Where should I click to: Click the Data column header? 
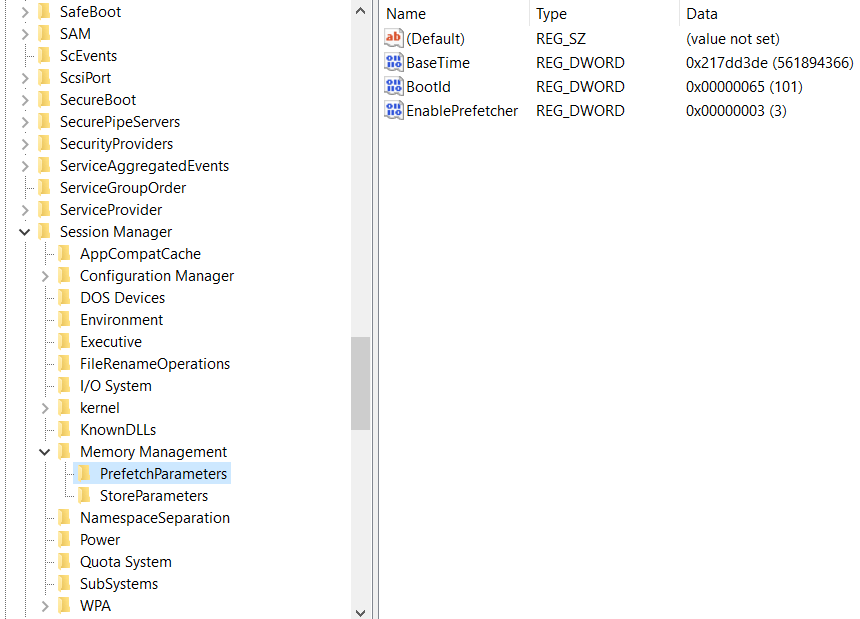coord(766,14)
